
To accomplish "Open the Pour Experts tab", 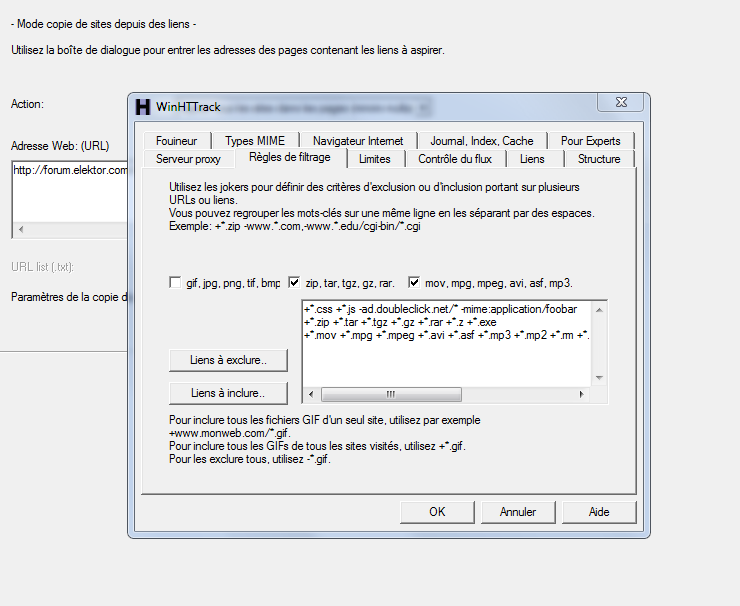I will pos(590,141).
